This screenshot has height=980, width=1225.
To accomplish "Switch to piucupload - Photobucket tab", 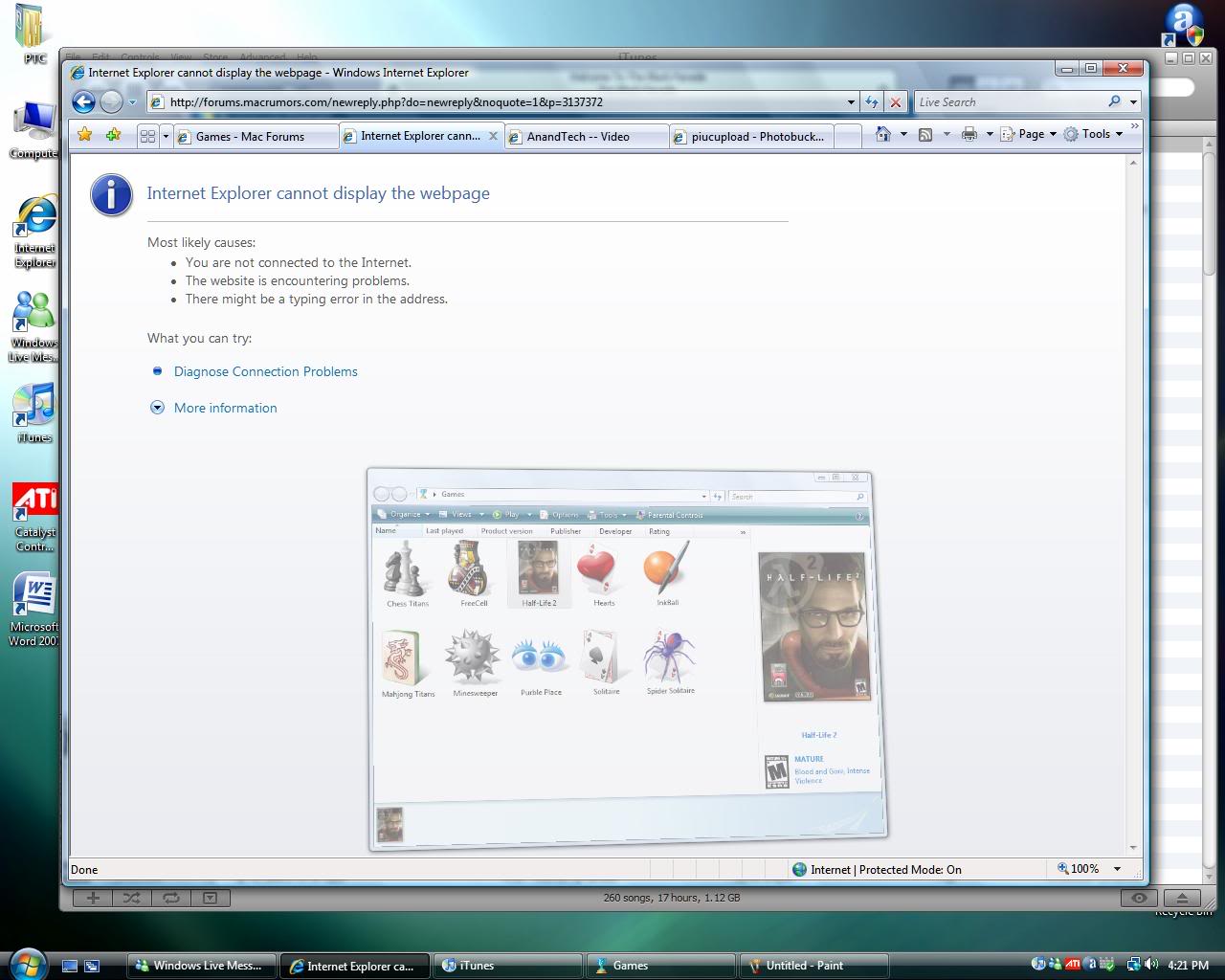I will tap(751, 137).
